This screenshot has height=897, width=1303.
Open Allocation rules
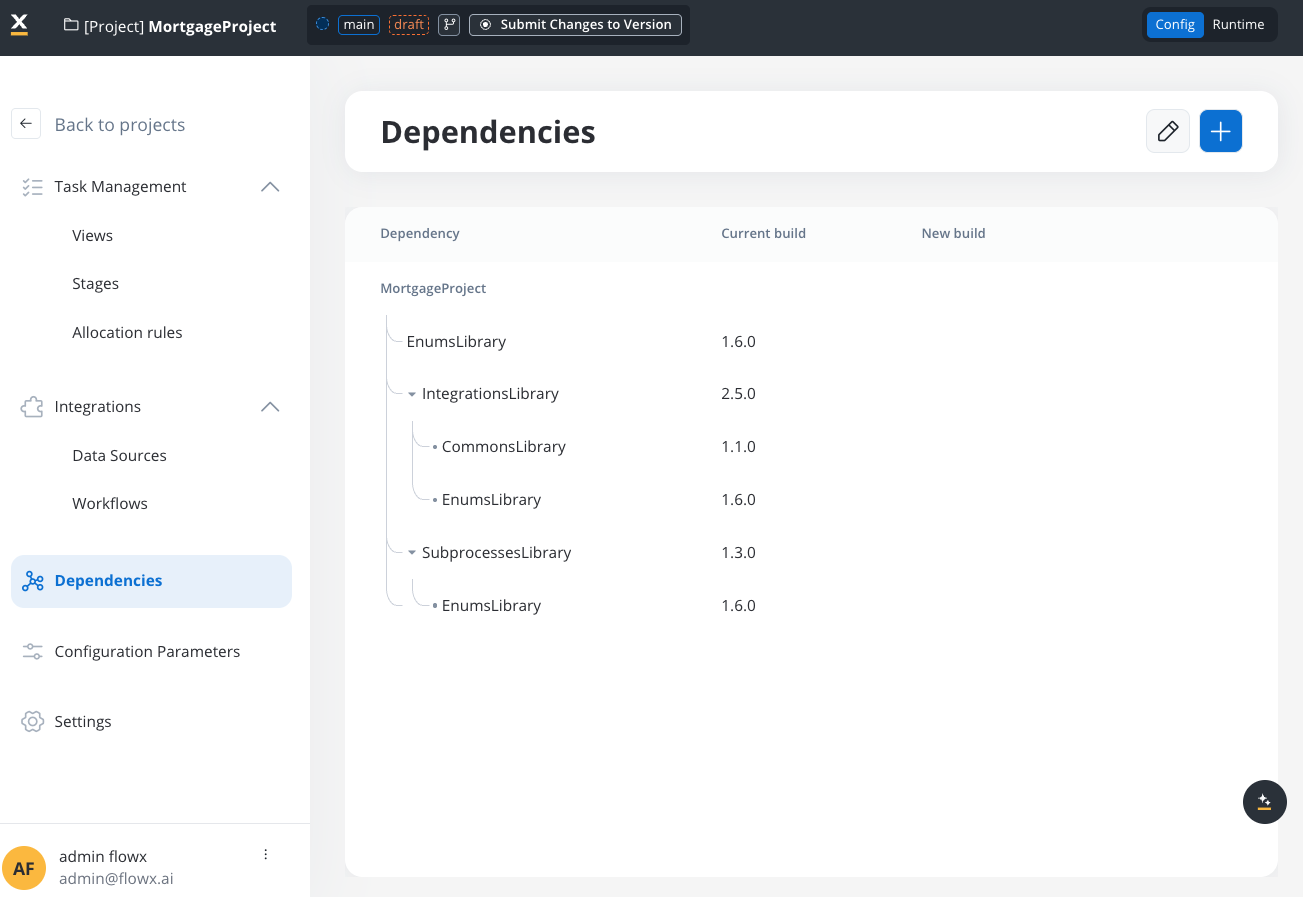(x=127, y=333)
